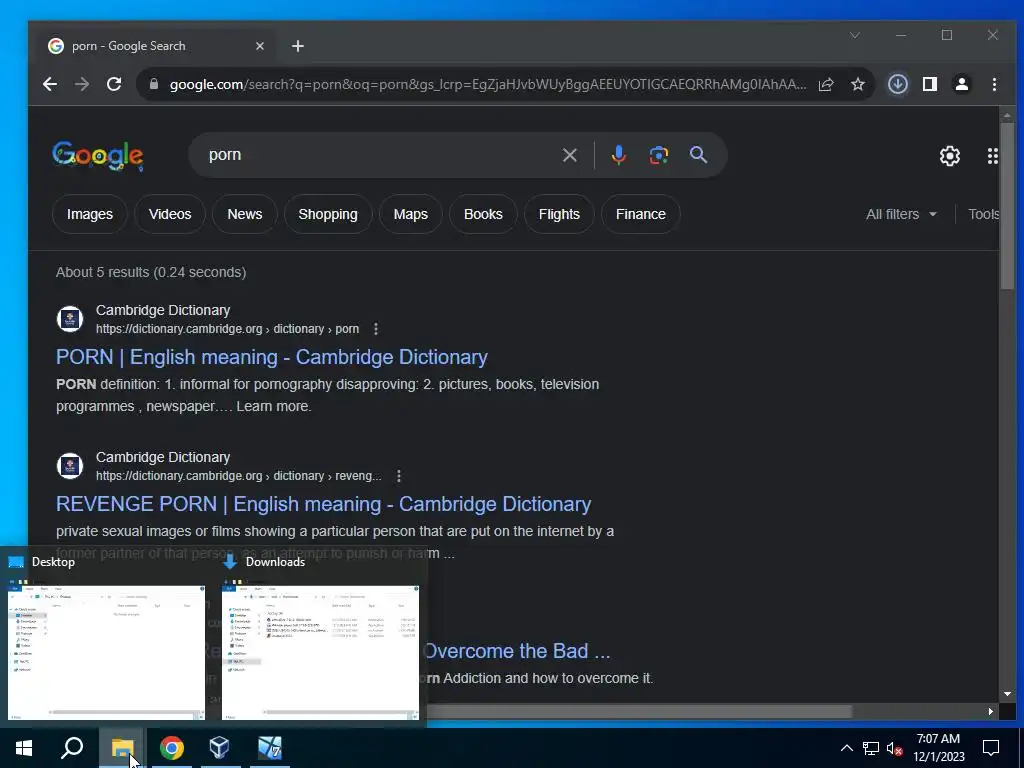This screenshot has width=1024, height=768.
Task: Click the magnifier search submit icon
Action: point(698,155)
